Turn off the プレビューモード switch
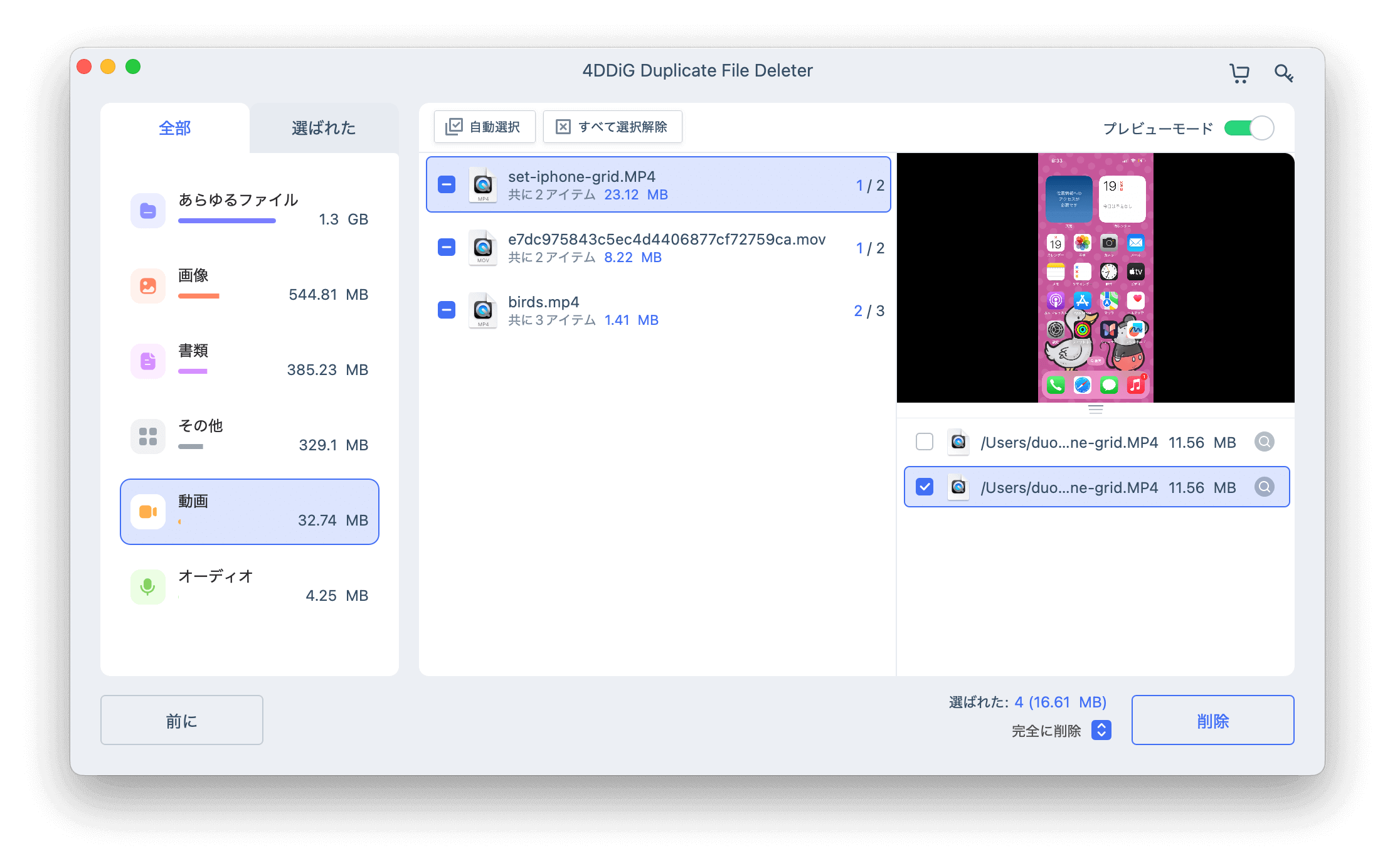This screenshot has width=1395, height=868. tap(1249, 129)
